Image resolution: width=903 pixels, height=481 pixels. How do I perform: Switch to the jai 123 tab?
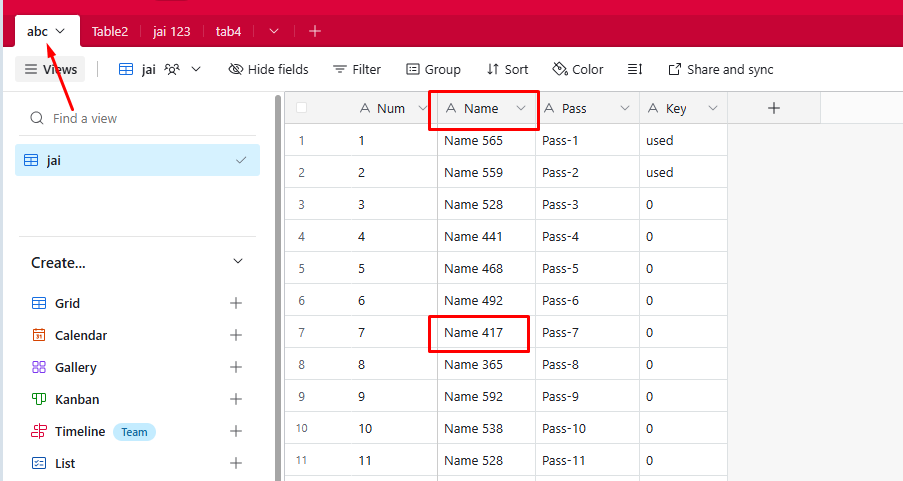click(172, 31)
